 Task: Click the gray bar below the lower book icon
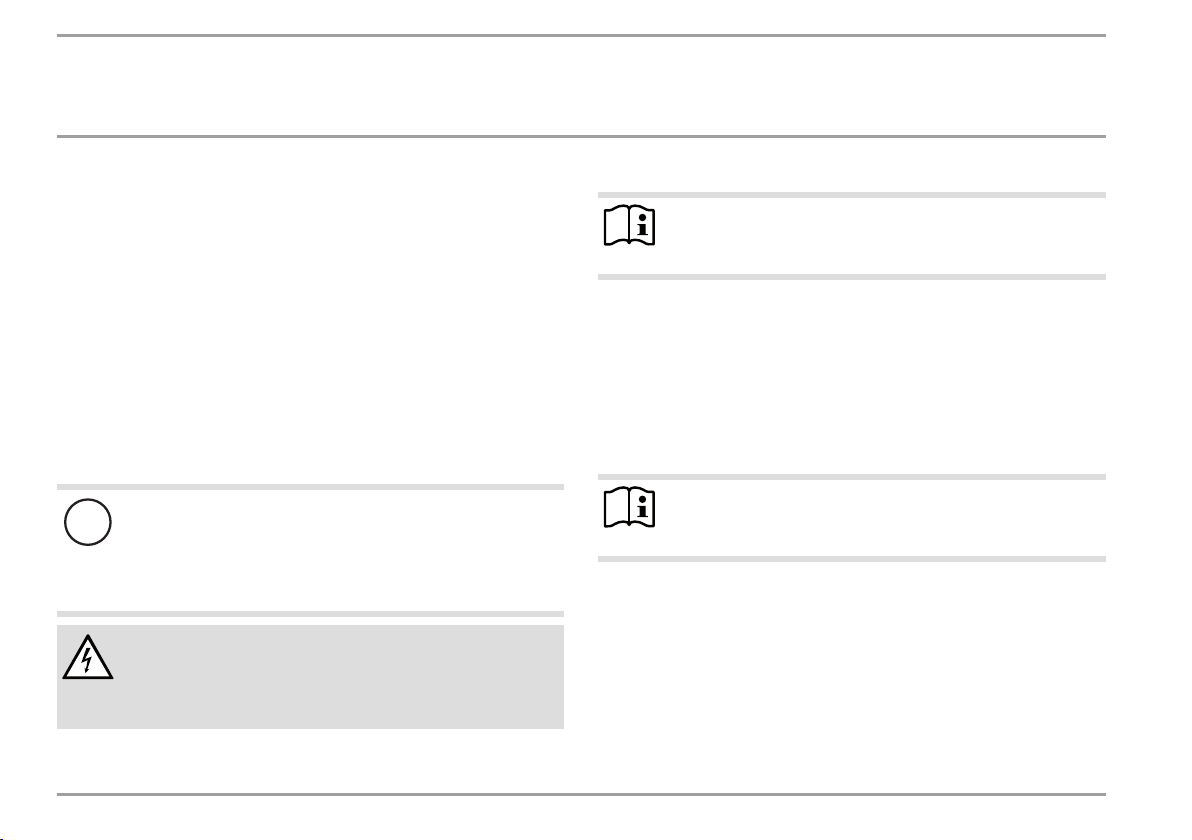coord(851,559)
